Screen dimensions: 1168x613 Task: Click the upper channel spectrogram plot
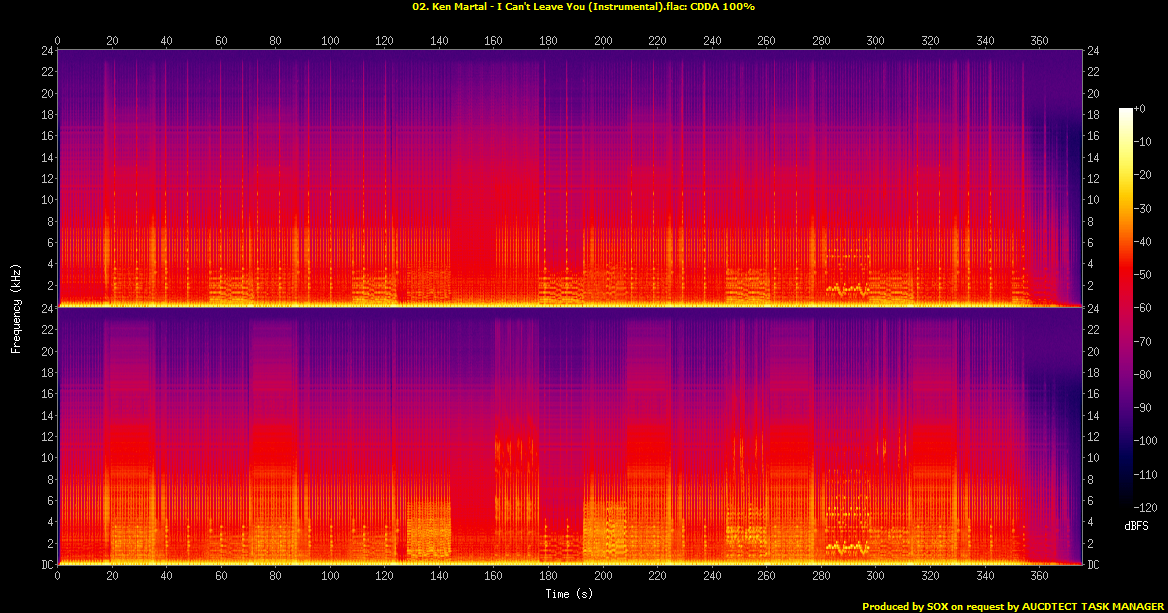pos(569,178)
